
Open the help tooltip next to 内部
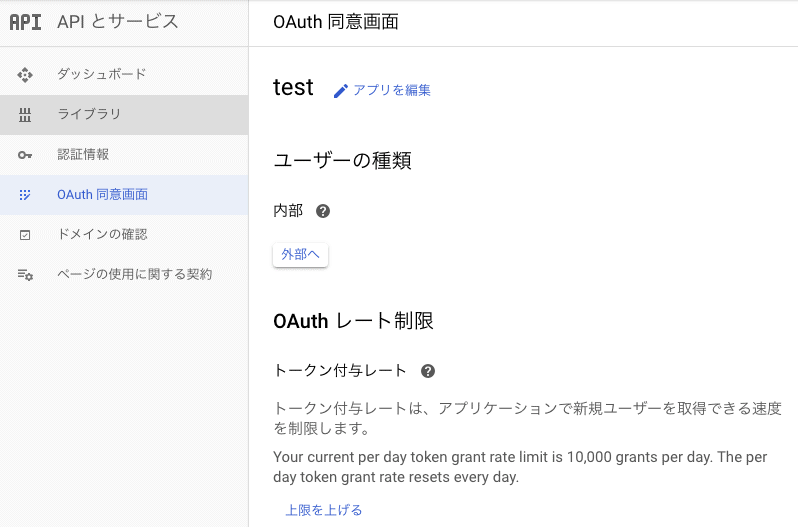(323, 211)
